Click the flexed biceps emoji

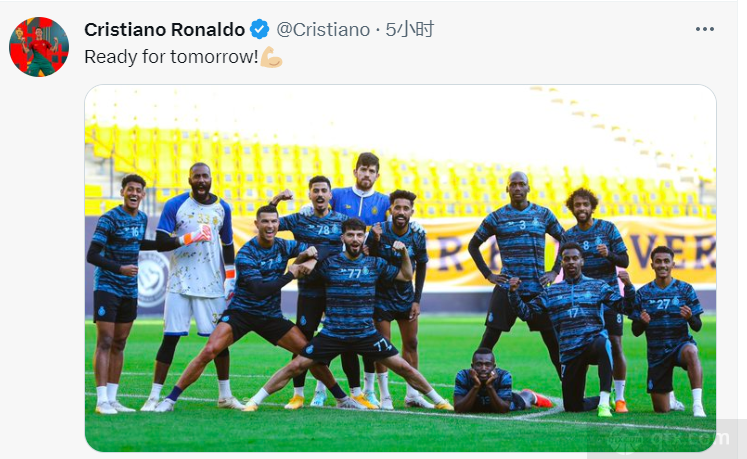pyautogui.click(x=271, y=57)
